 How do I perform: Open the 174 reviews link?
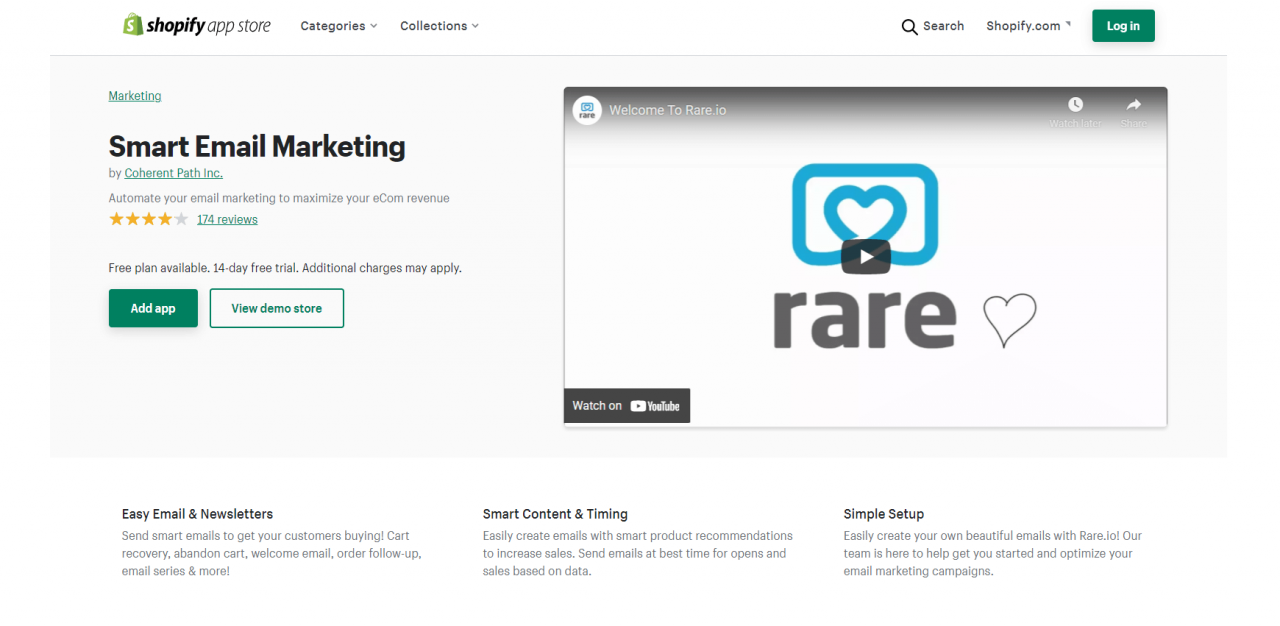(x=227, y=219)
